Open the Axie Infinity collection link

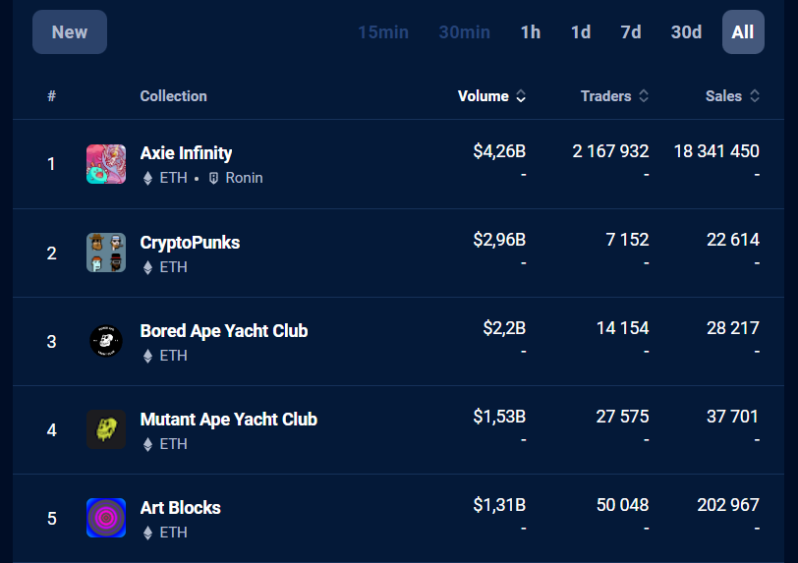pos(186,153)
